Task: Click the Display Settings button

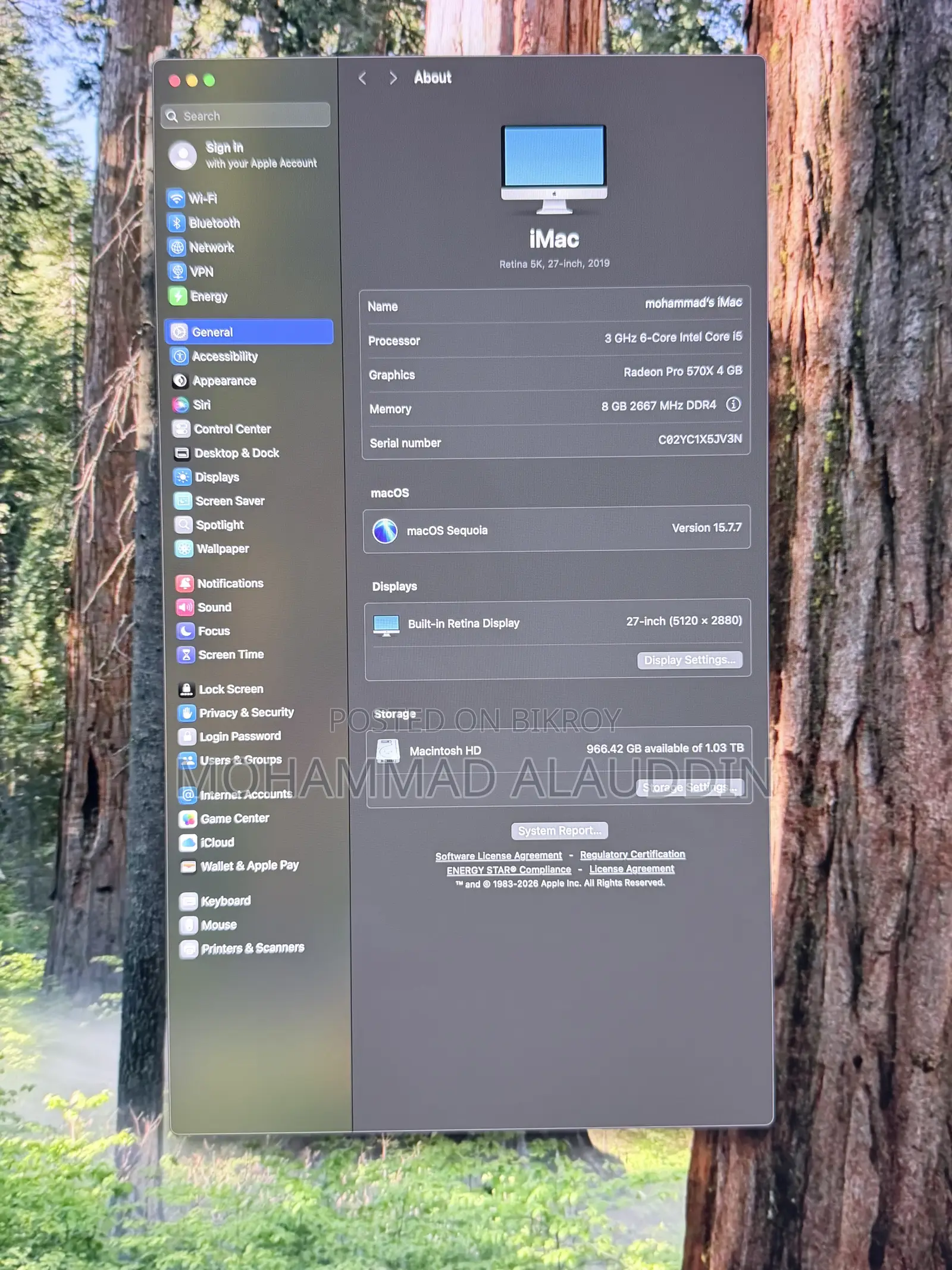Action: tap(690, 660)
